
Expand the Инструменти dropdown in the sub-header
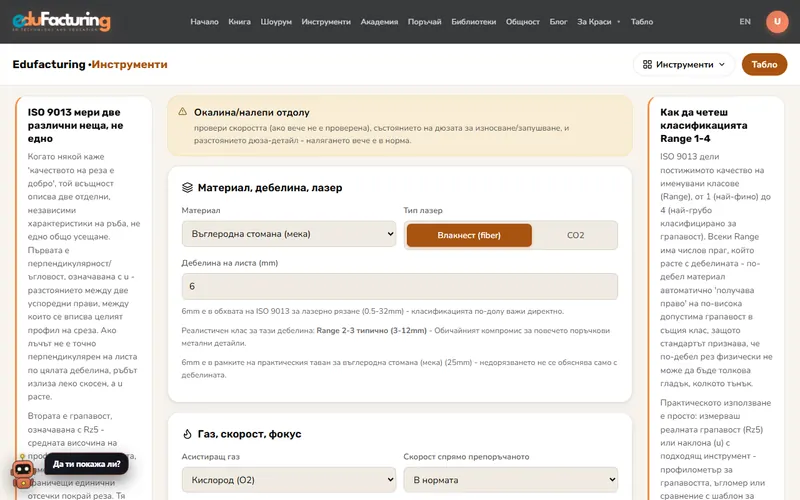point(684,65)
